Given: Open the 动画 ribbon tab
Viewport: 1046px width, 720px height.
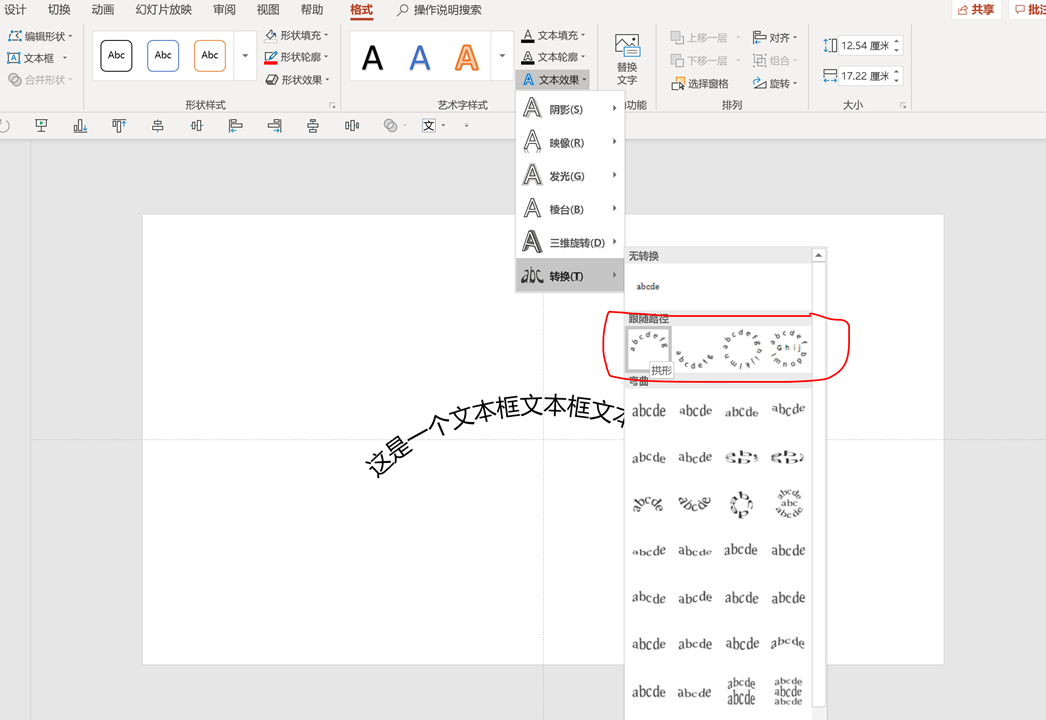Looking at the screenshot, I should click(103, 9).
